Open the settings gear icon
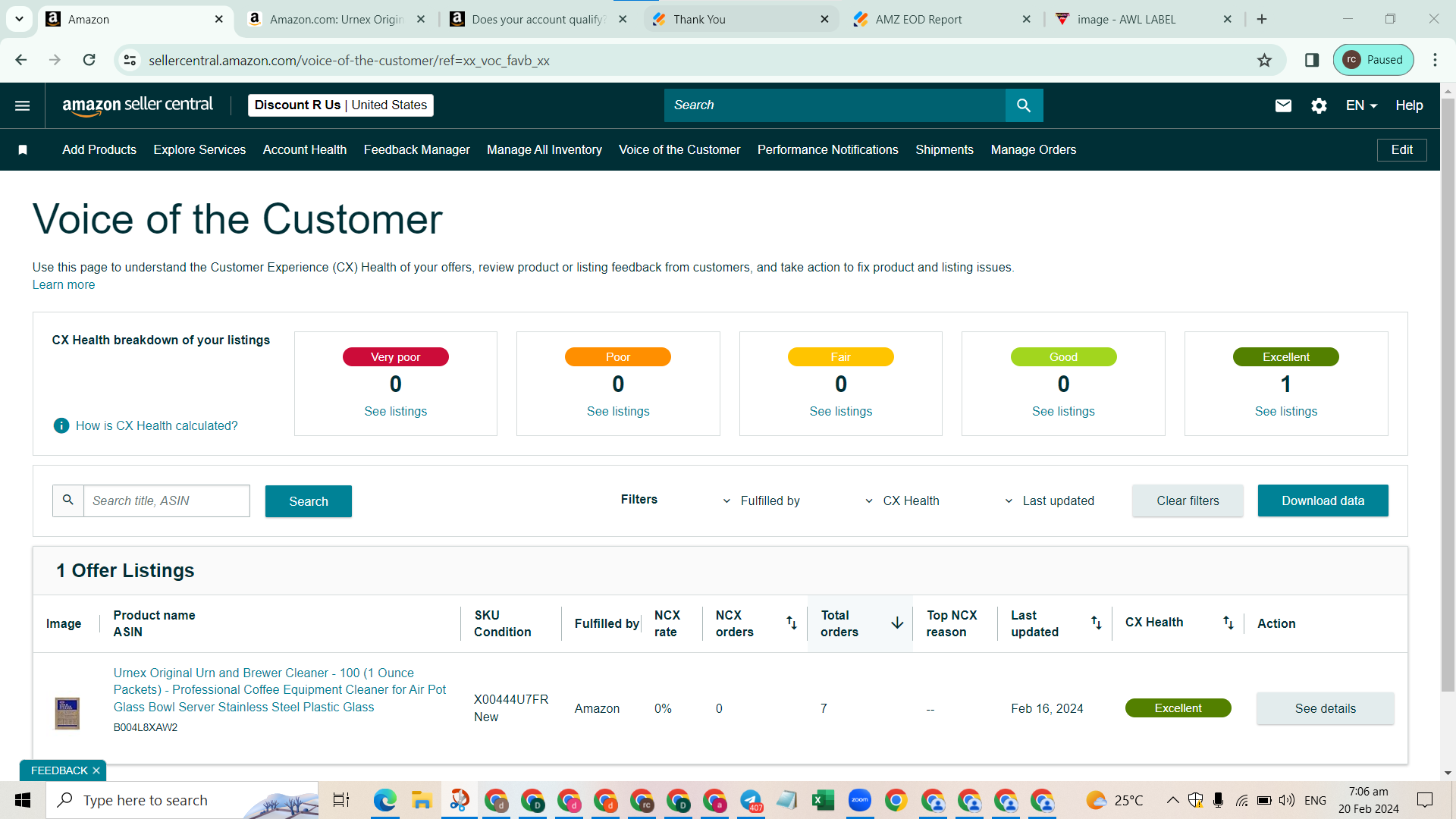 click(1319, 105)
